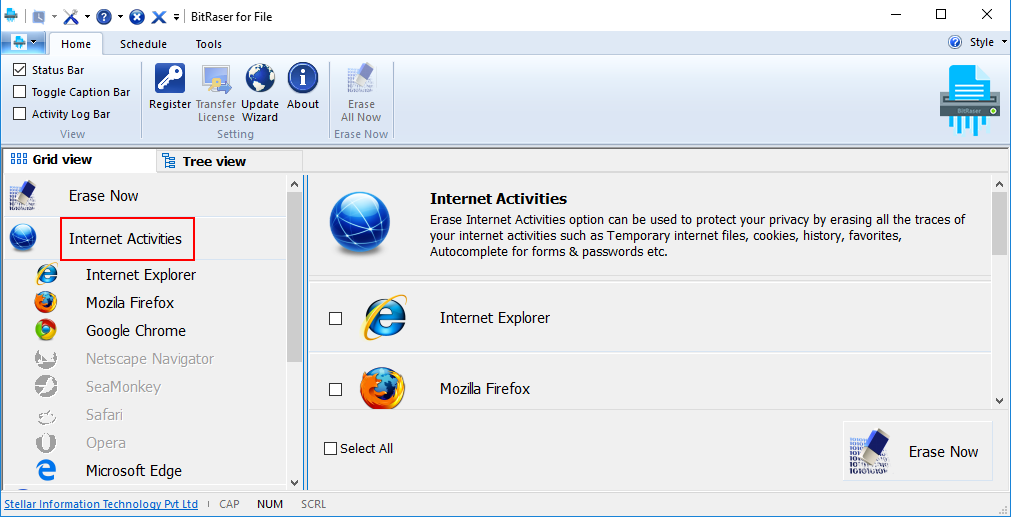Click the Internet Explorer icon in sidebar list
The image size is (1011, 517).
(46, 275)
